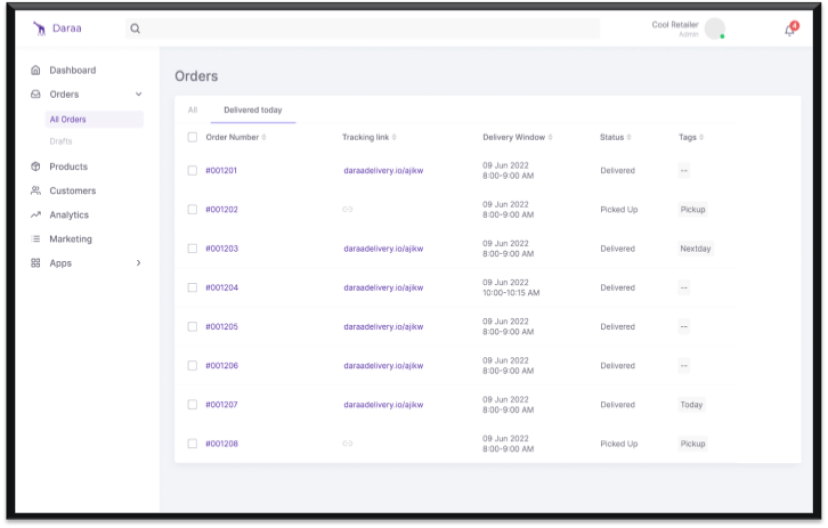Collapse the Orders sidebar menu chevron

[x=138, y=94]
